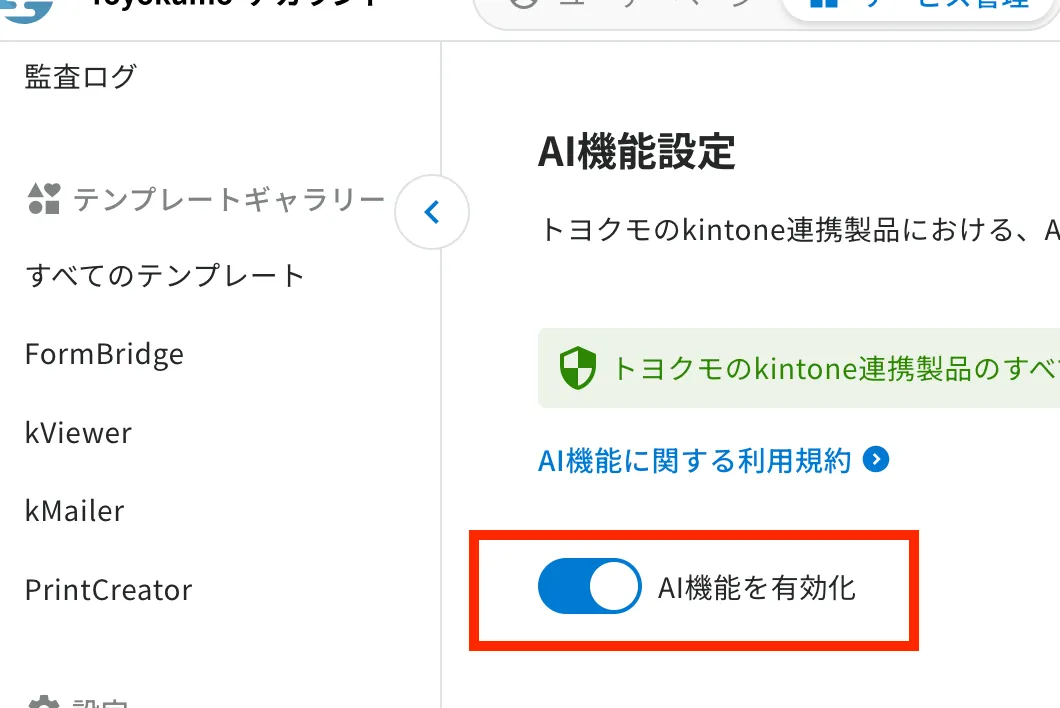Screen dimensions: 1060x708
Task: Click the AI機能を有効化 label text
Action: [x=757, y=588]
